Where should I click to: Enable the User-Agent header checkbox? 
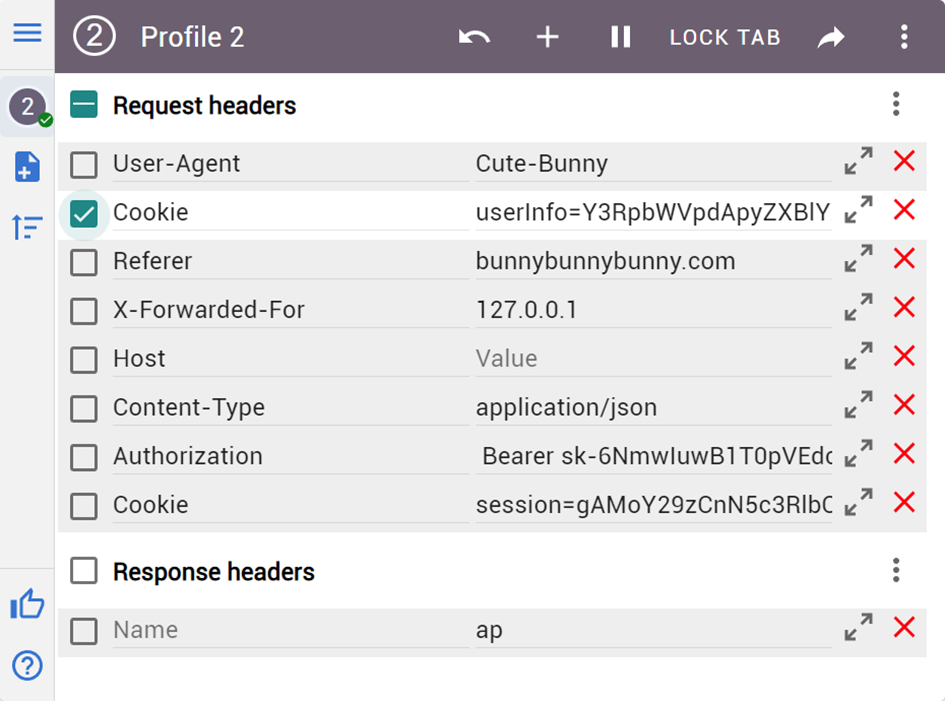[x=84, y=165]
